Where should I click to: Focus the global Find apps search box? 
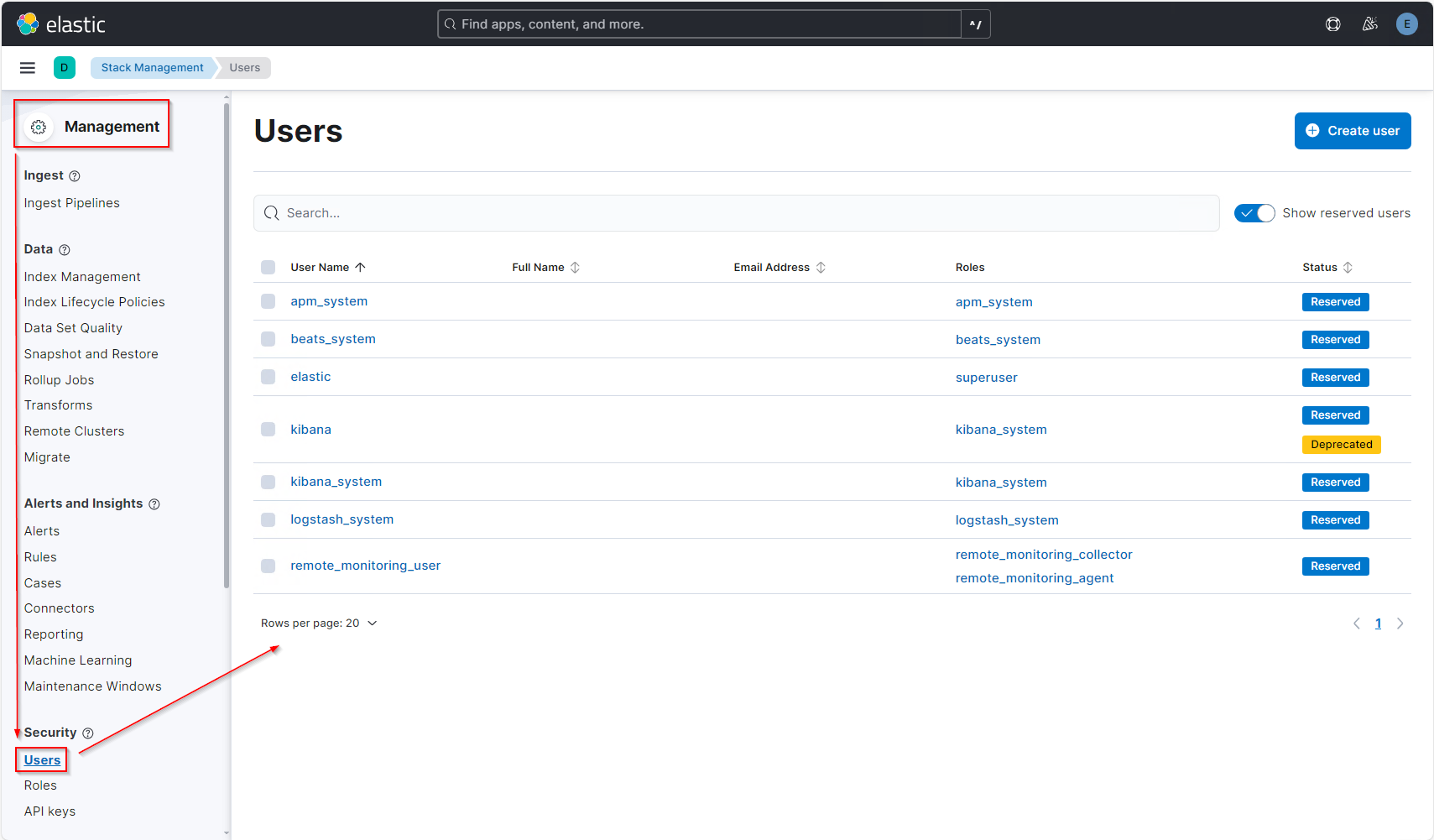[700, 24]
